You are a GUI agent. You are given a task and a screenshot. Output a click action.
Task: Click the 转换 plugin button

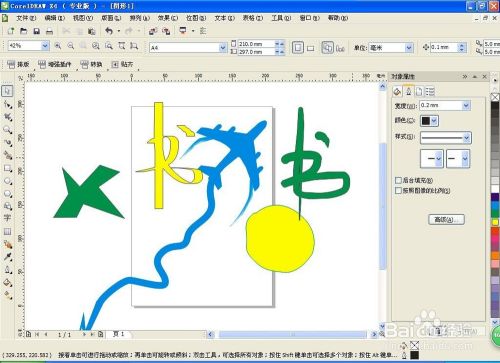point(91,64)
